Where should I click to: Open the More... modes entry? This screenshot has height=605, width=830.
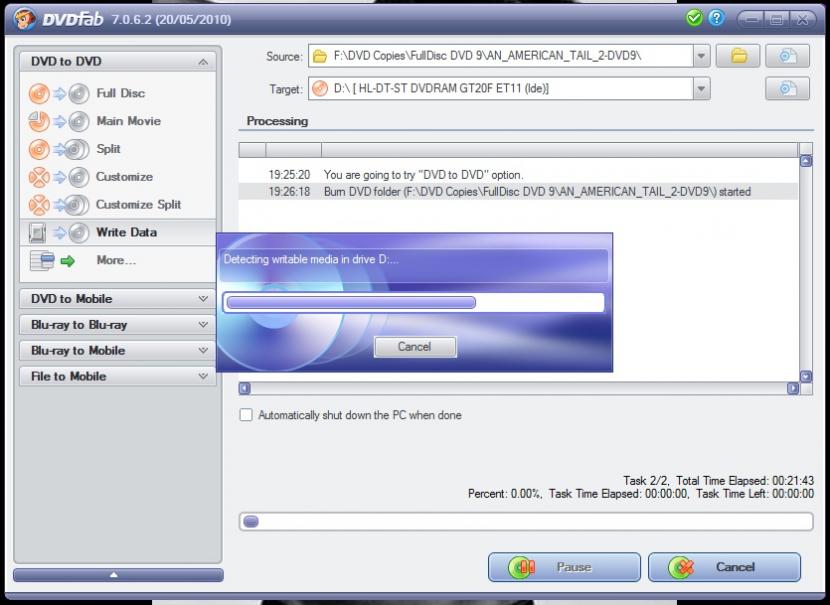(x=116, y=260)
